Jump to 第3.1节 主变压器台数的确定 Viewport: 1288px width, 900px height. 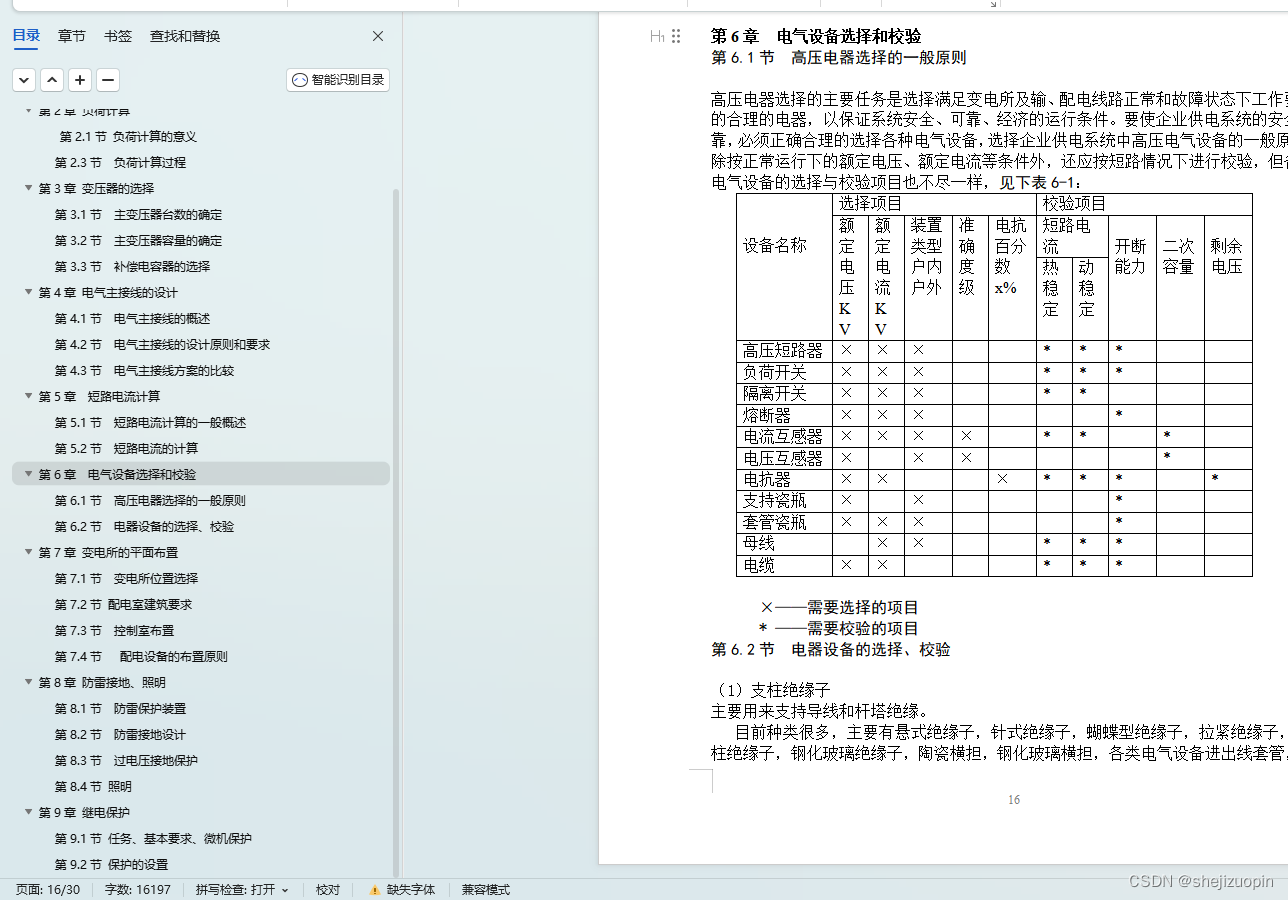(138, 214)
